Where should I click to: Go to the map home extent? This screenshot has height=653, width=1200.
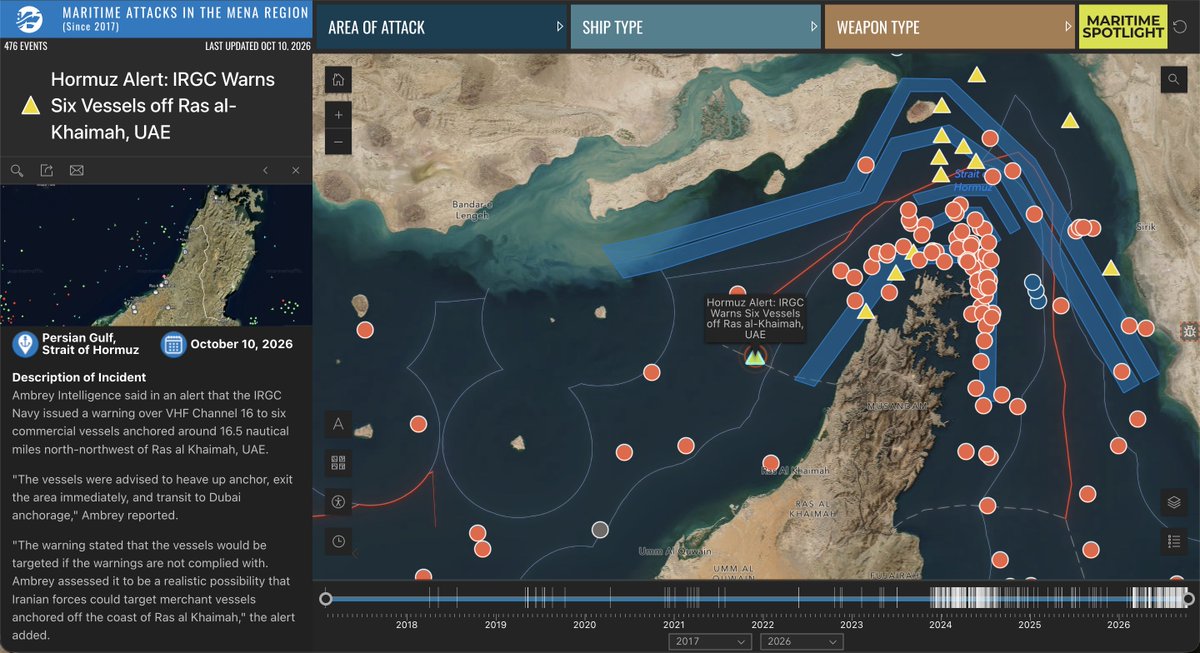(338, 80)
